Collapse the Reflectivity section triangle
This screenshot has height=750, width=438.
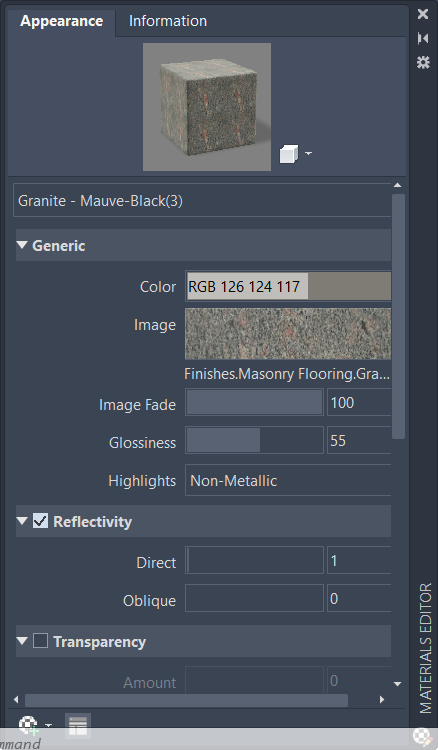(22, 521)
